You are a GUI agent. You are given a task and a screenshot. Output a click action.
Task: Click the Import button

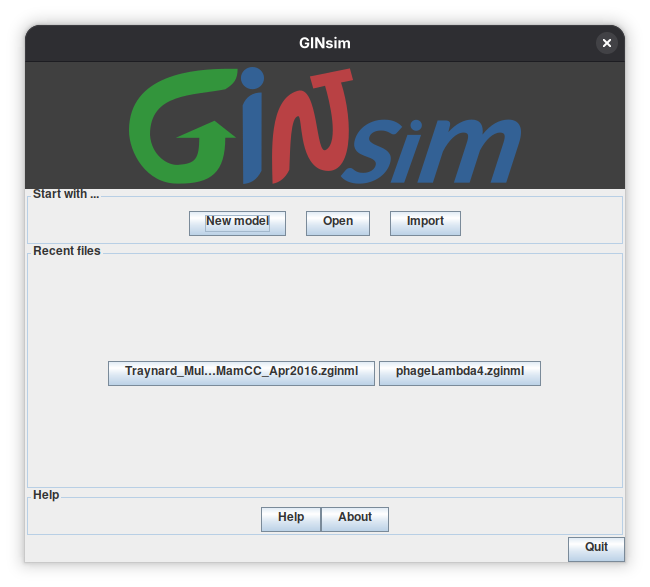(425, 223)
